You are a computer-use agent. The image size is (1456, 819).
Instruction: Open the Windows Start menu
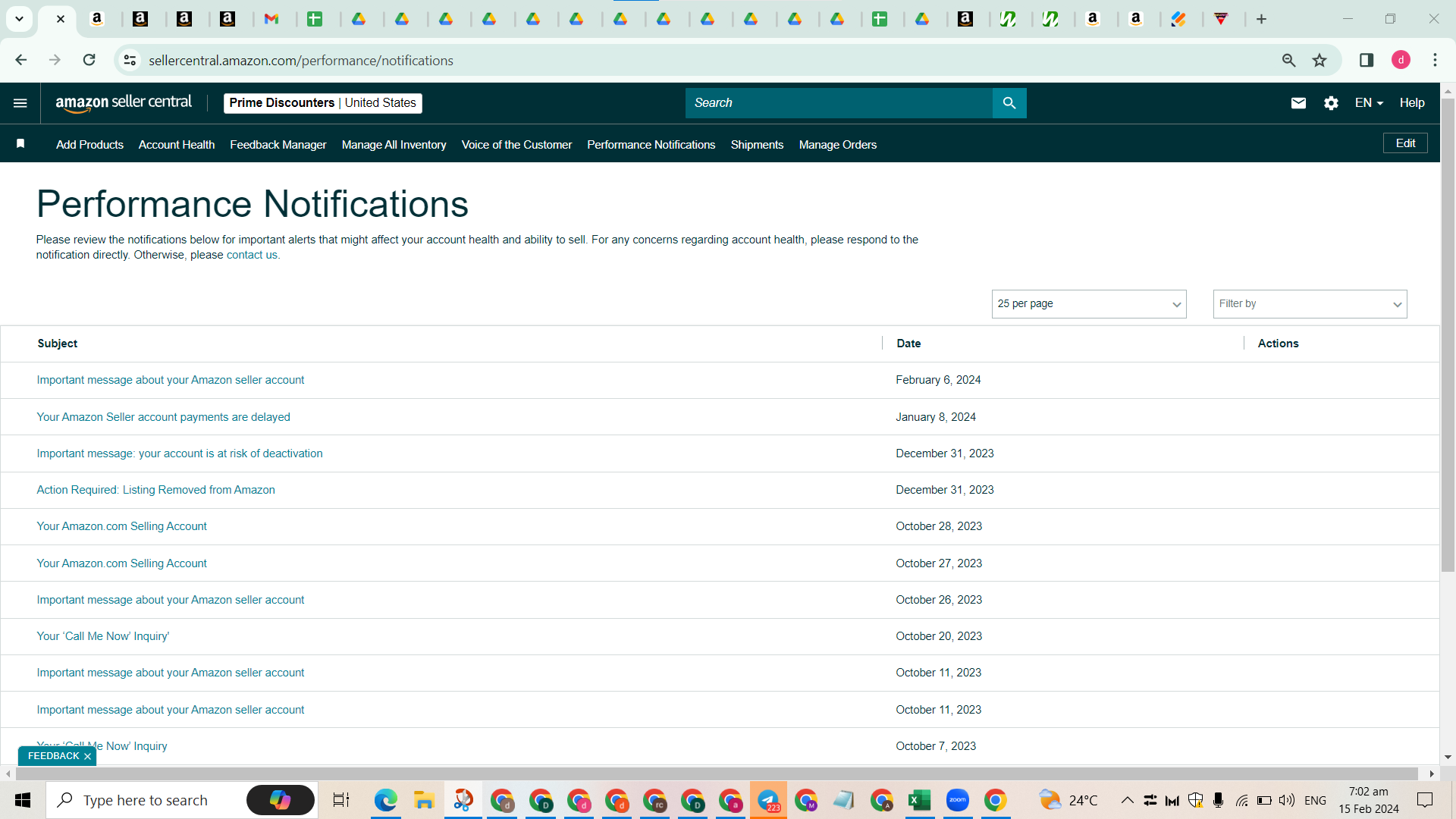click(23, 800)
